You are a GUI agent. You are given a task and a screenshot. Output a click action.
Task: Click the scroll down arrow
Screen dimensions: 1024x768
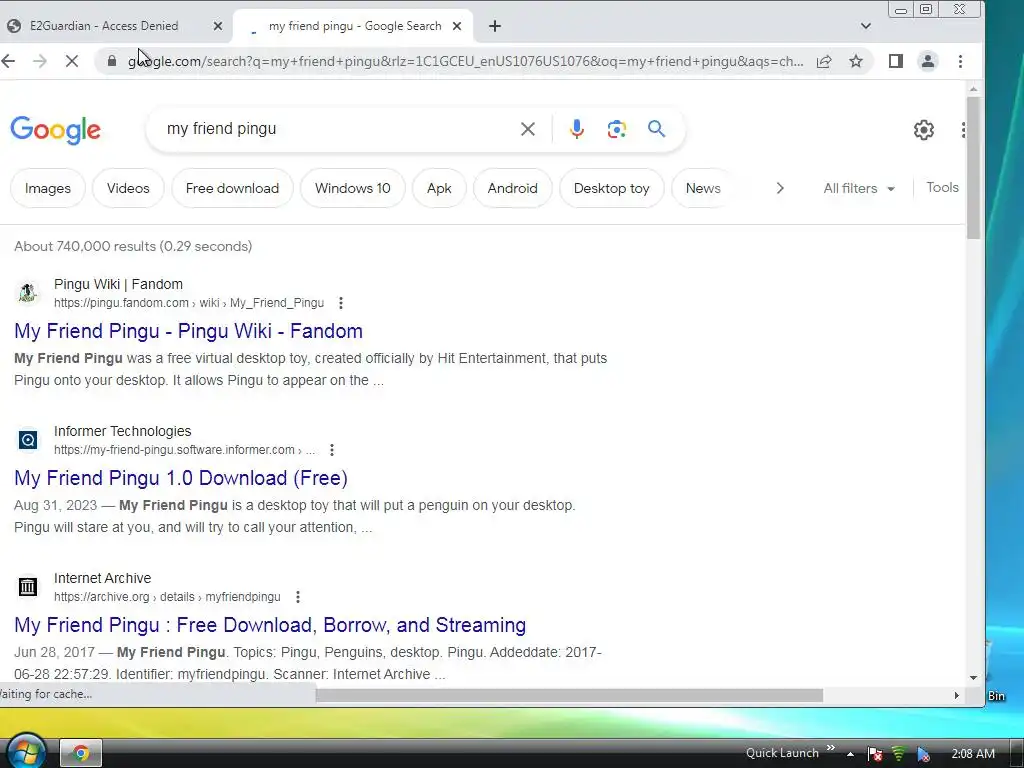[973, 678]
